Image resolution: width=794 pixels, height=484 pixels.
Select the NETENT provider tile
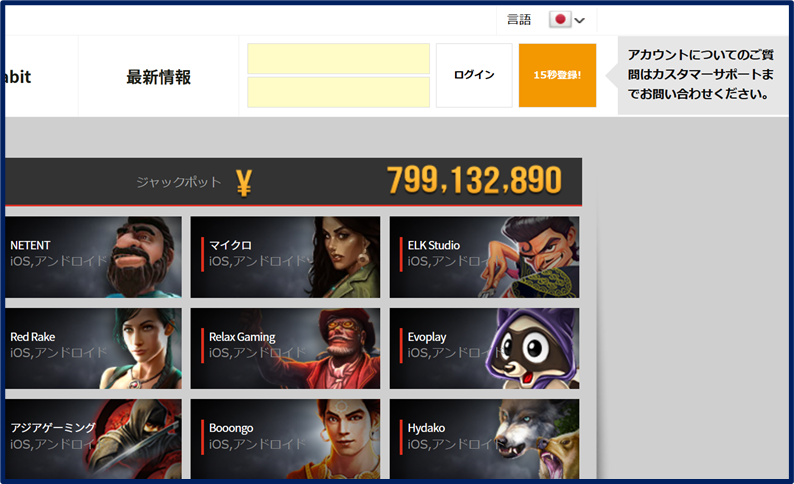[x=93, y=257]
